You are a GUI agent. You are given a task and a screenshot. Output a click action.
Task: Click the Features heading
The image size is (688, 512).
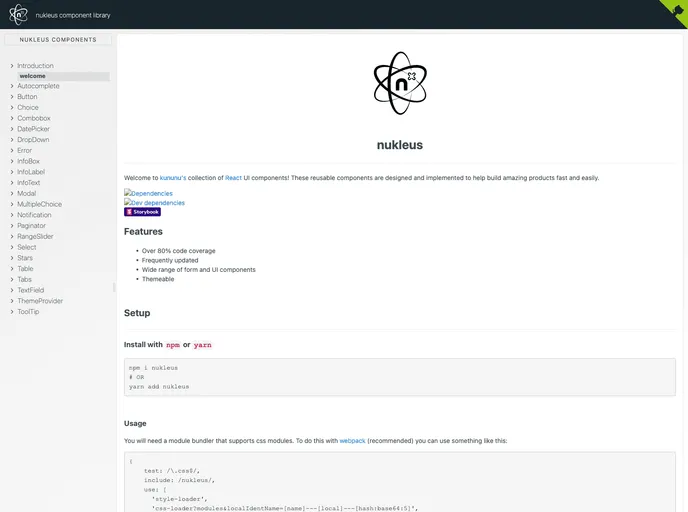pos(143,231)
